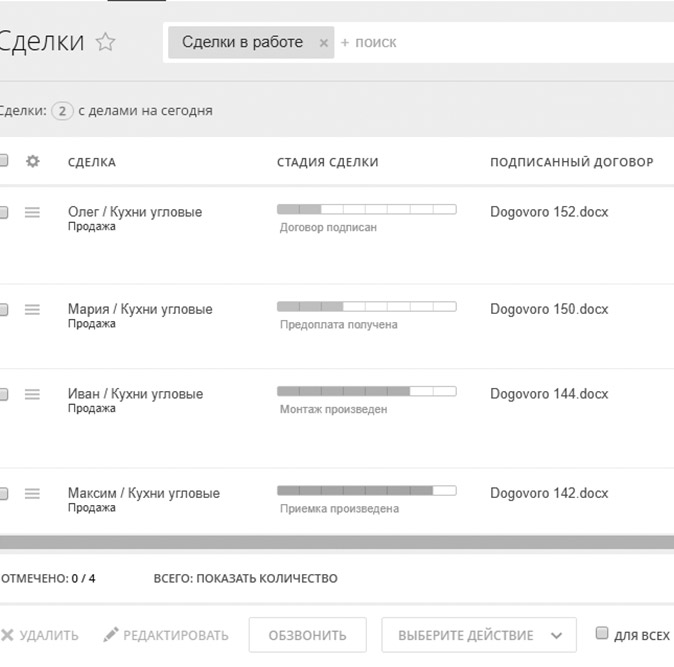Click the Удалить cross button

coord(40,635)
